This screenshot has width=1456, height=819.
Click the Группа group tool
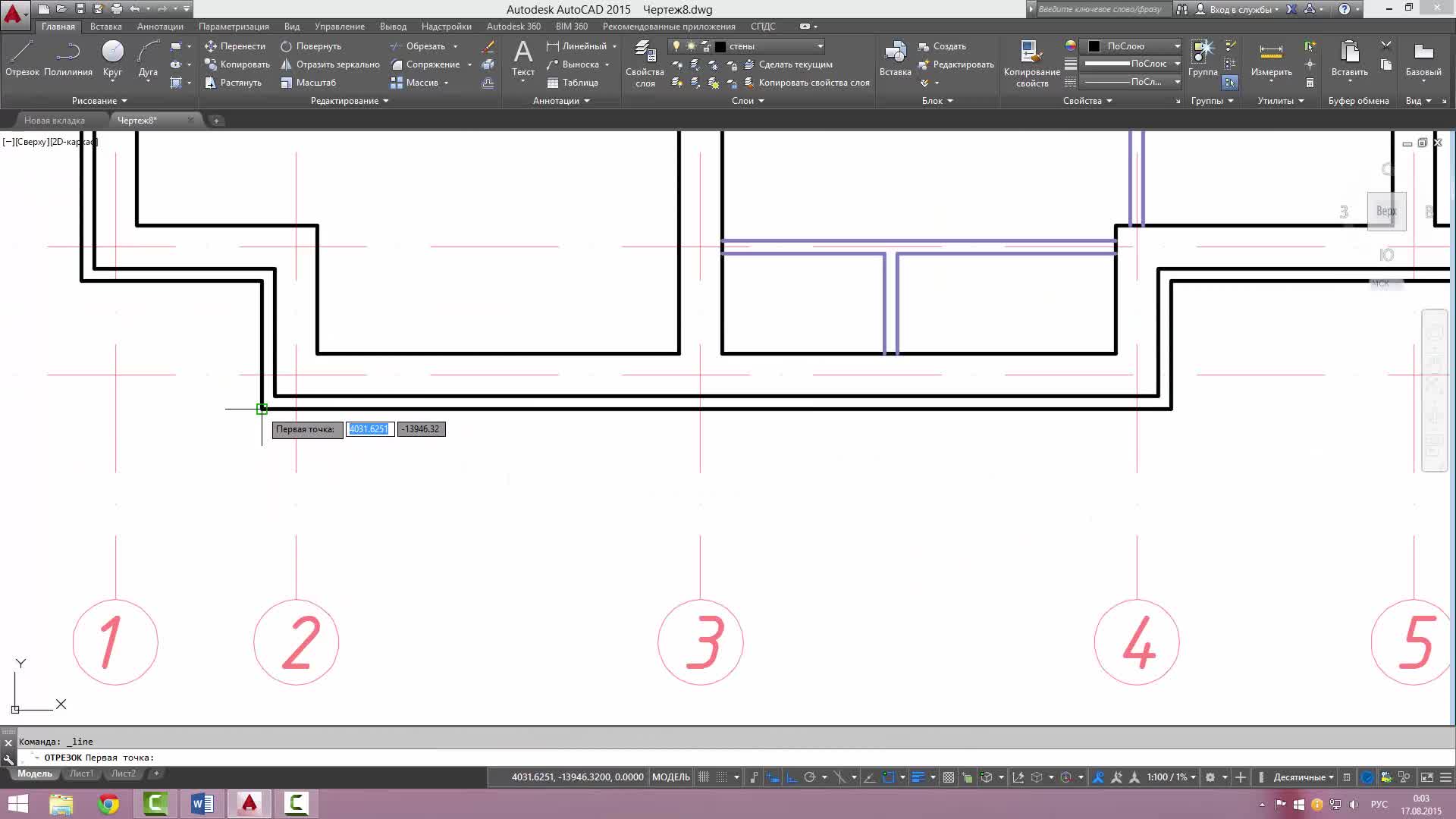tap(1203, 59)
